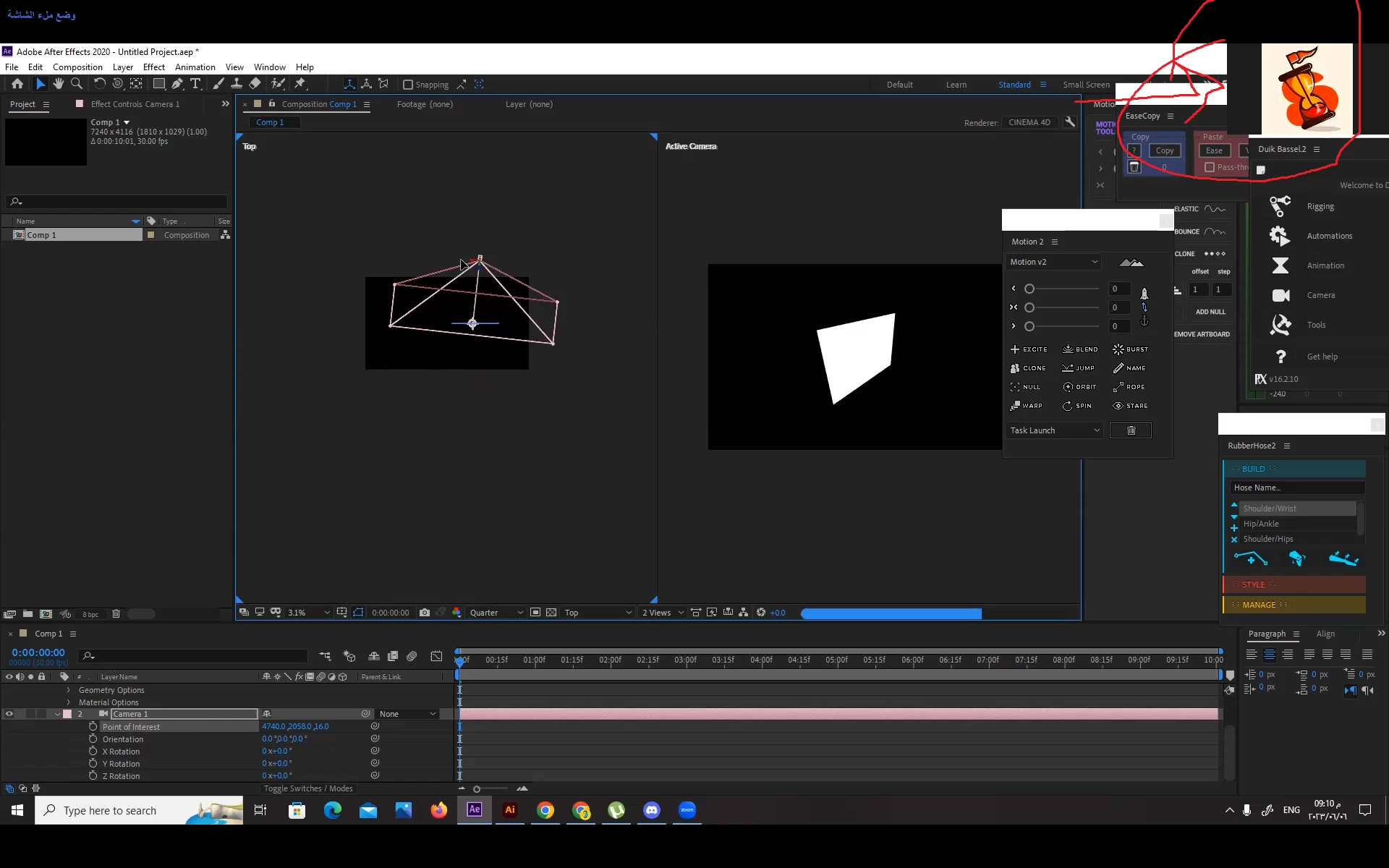Open the Duik Rigging panel icon
The width and height of the screenshot is (1389, 868).
click(x=1280, y=206)
